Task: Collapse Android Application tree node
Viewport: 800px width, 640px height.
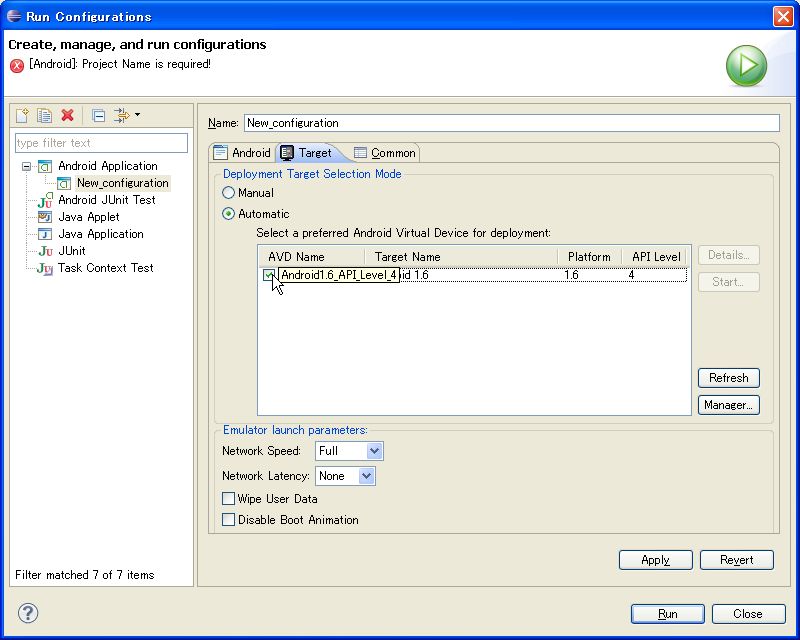Action: 26,166
